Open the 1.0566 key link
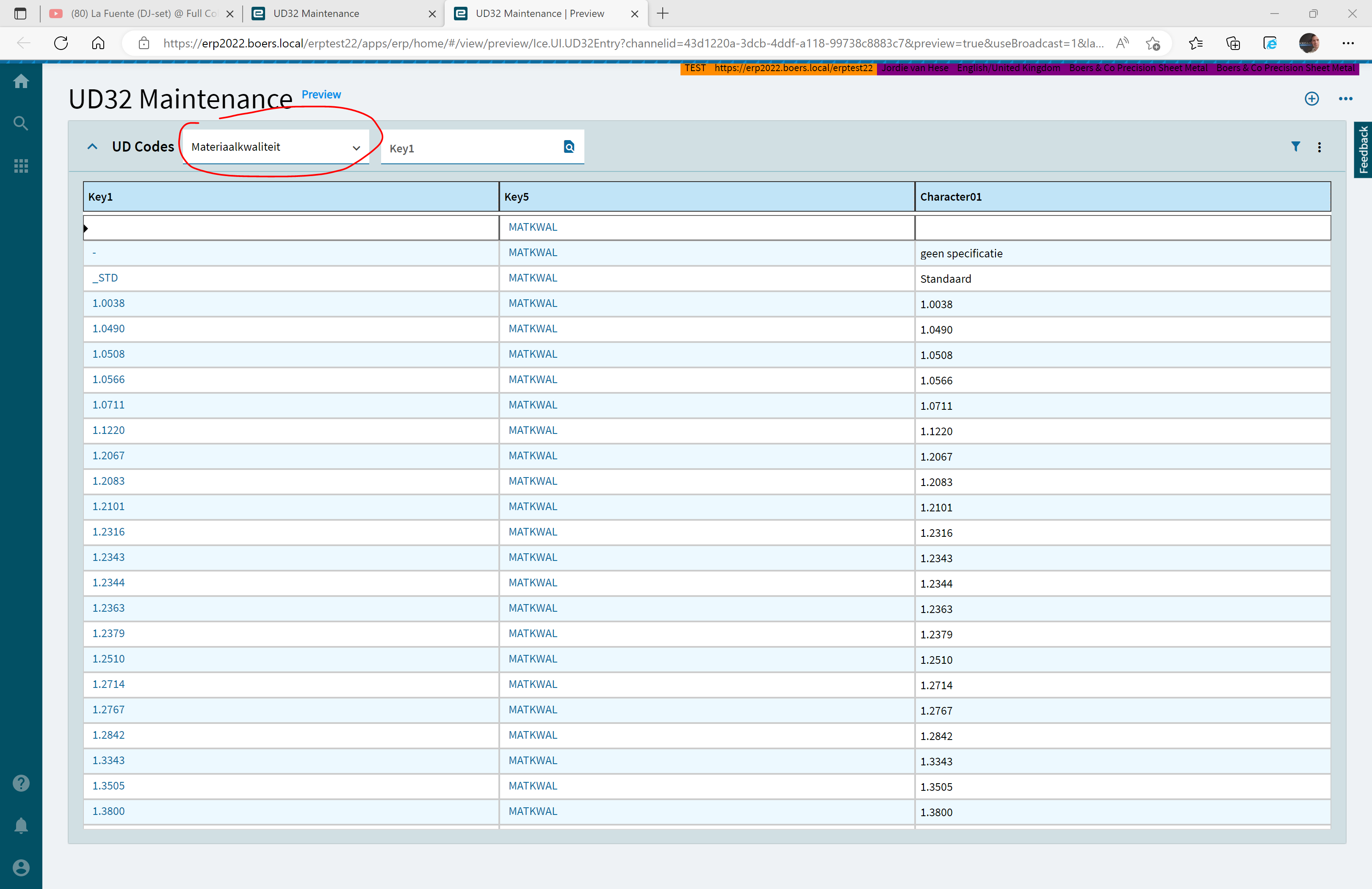 coord(108,379)
